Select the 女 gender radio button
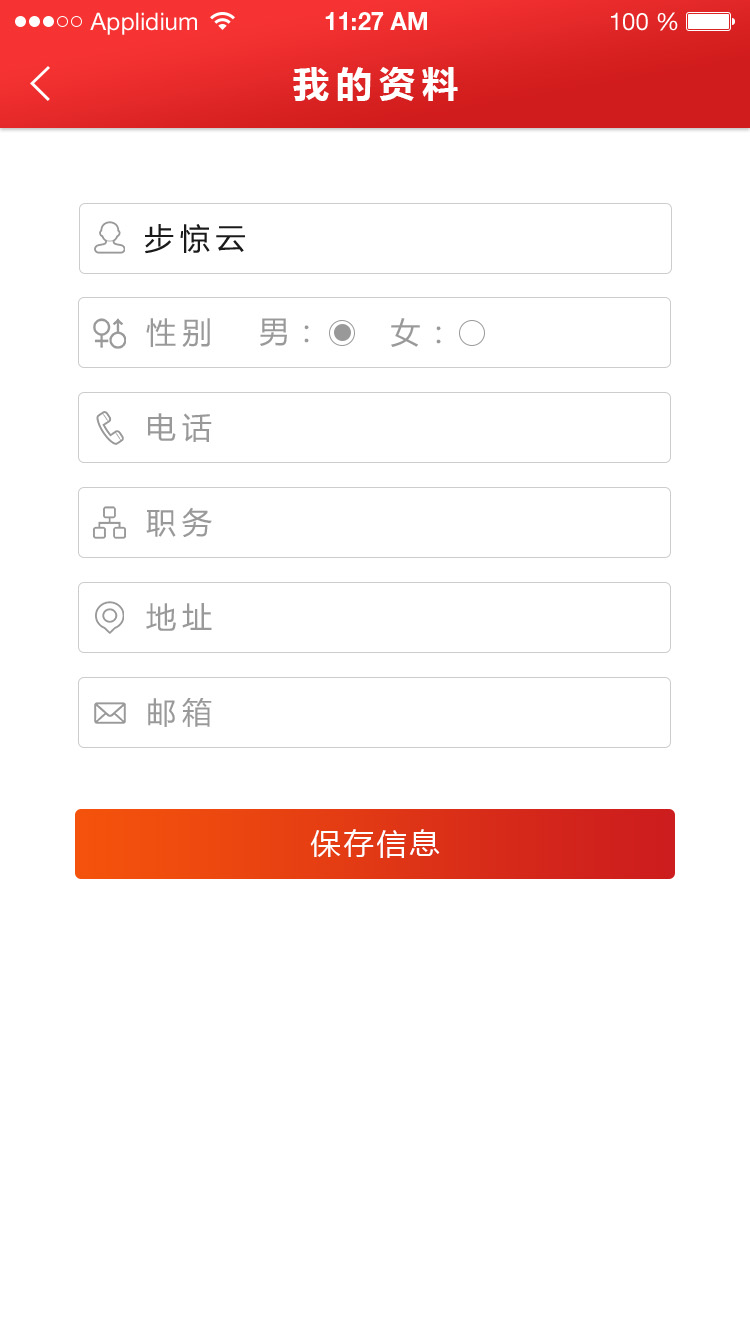This screenshot has height=1334, width=750. coord(471,333)
